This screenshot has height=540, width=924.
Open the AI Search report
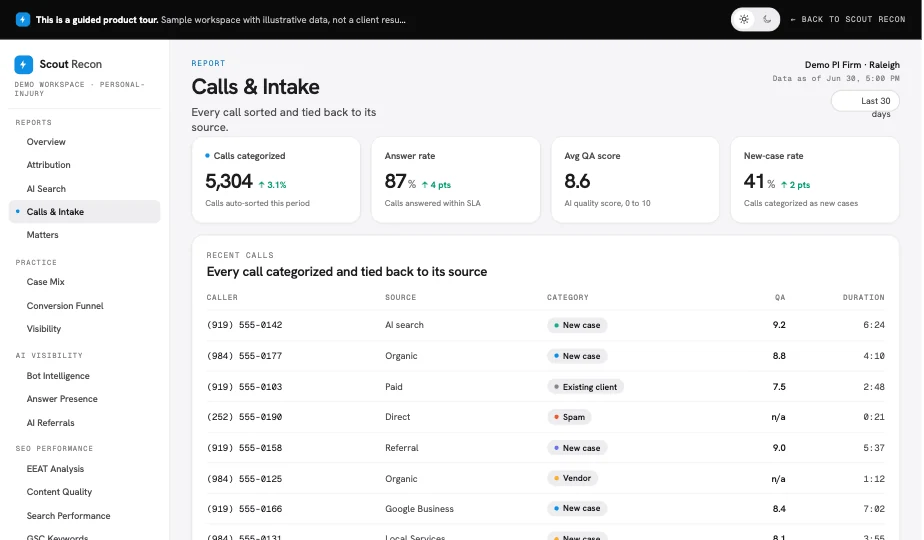coord(46,189)
